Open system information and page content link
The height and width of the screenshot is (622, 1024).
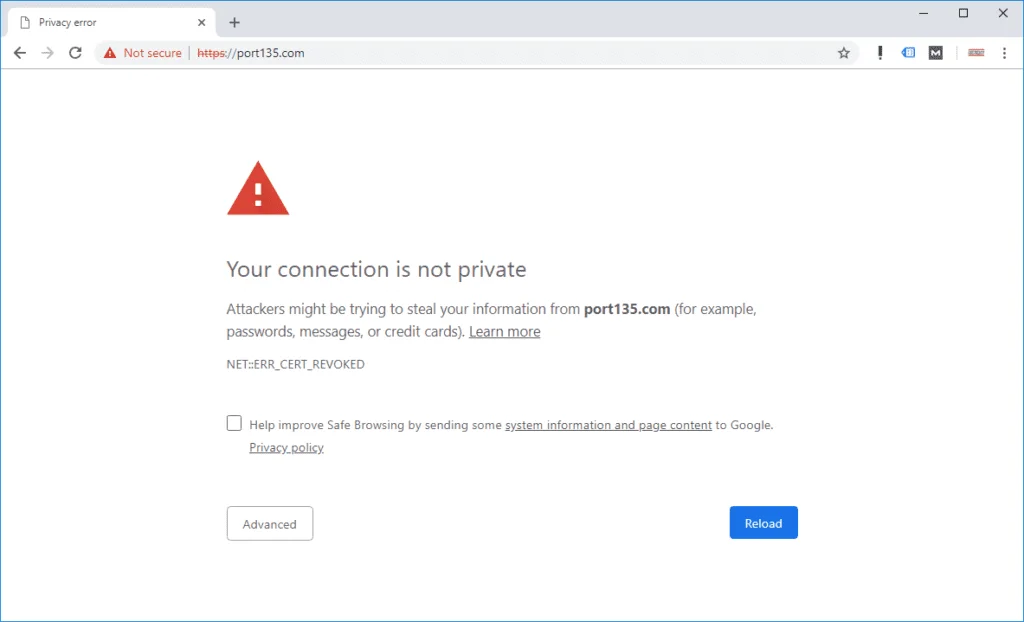[x=608, y=425]
